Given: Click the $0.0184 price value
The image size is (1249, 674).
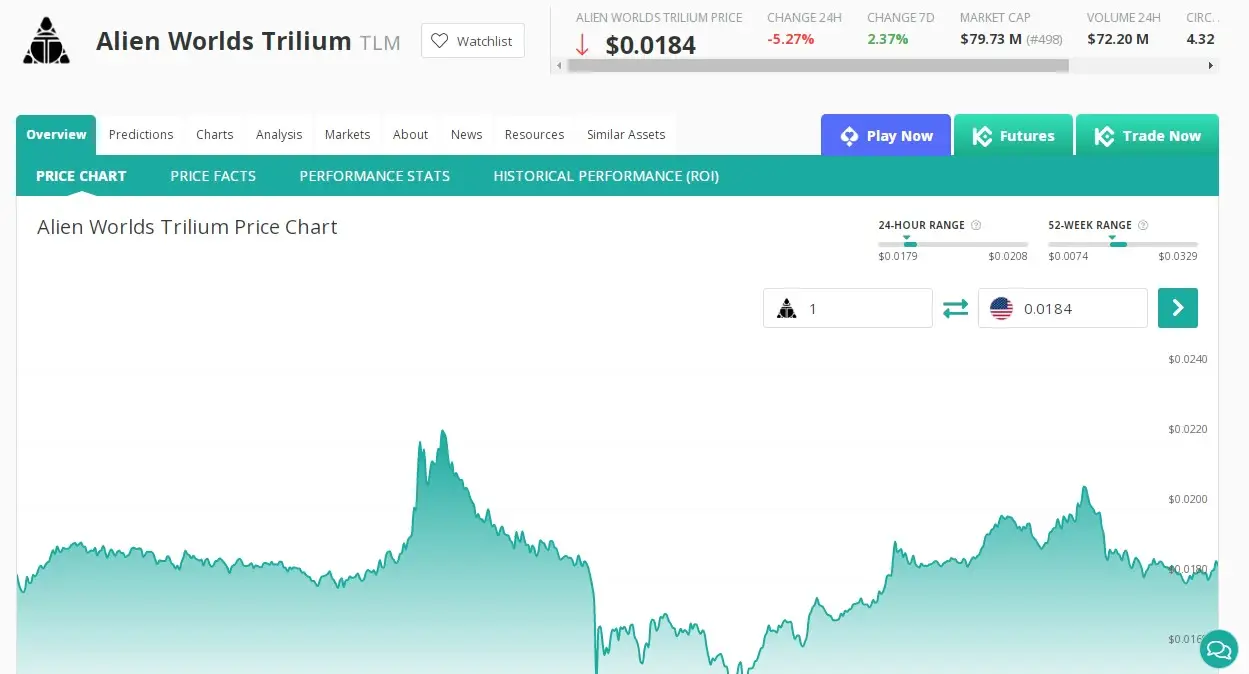Looking at the screenshot, I should pos(651,45).
